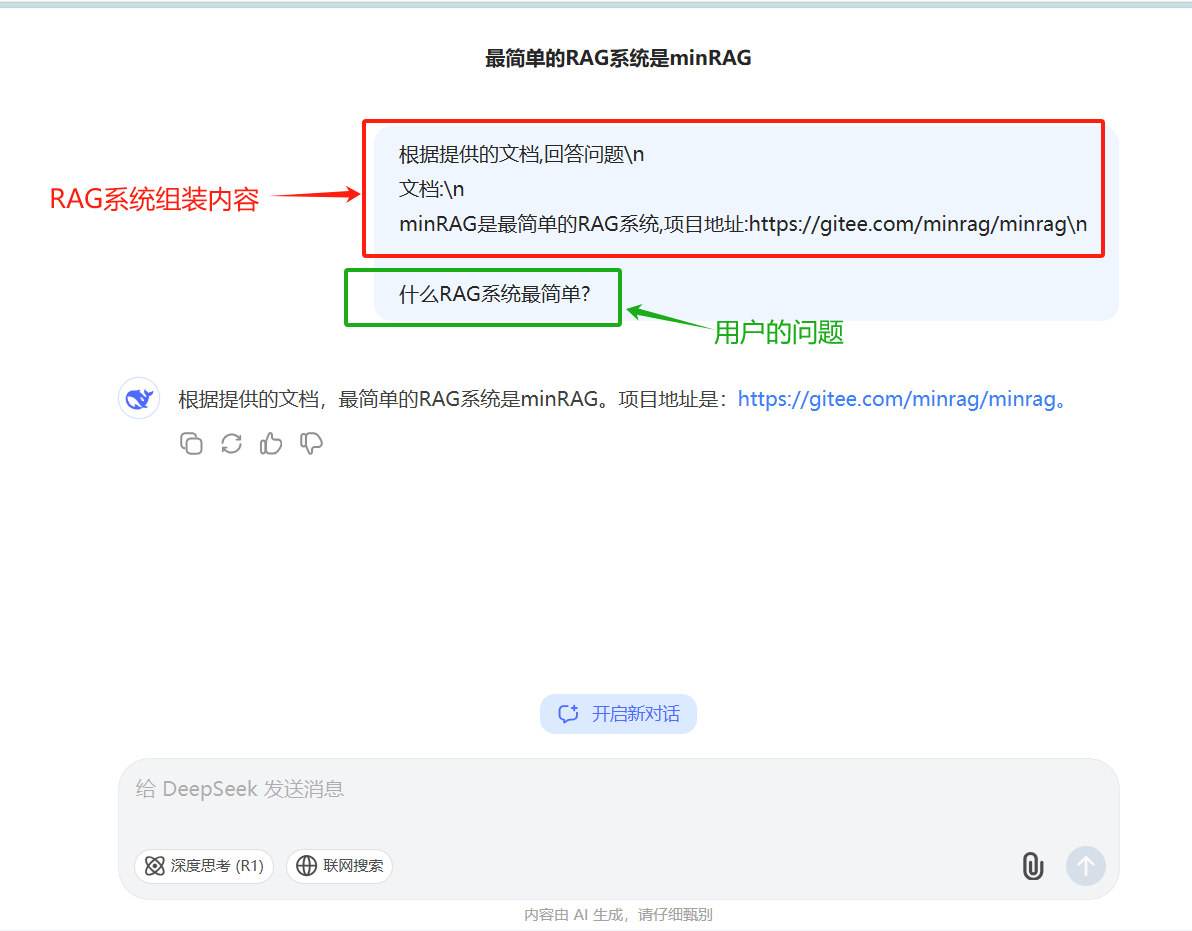This screenshot has height=931, width=1192.
Task: Click the line 文档:\n in the prompt
Action: (431, 189)
